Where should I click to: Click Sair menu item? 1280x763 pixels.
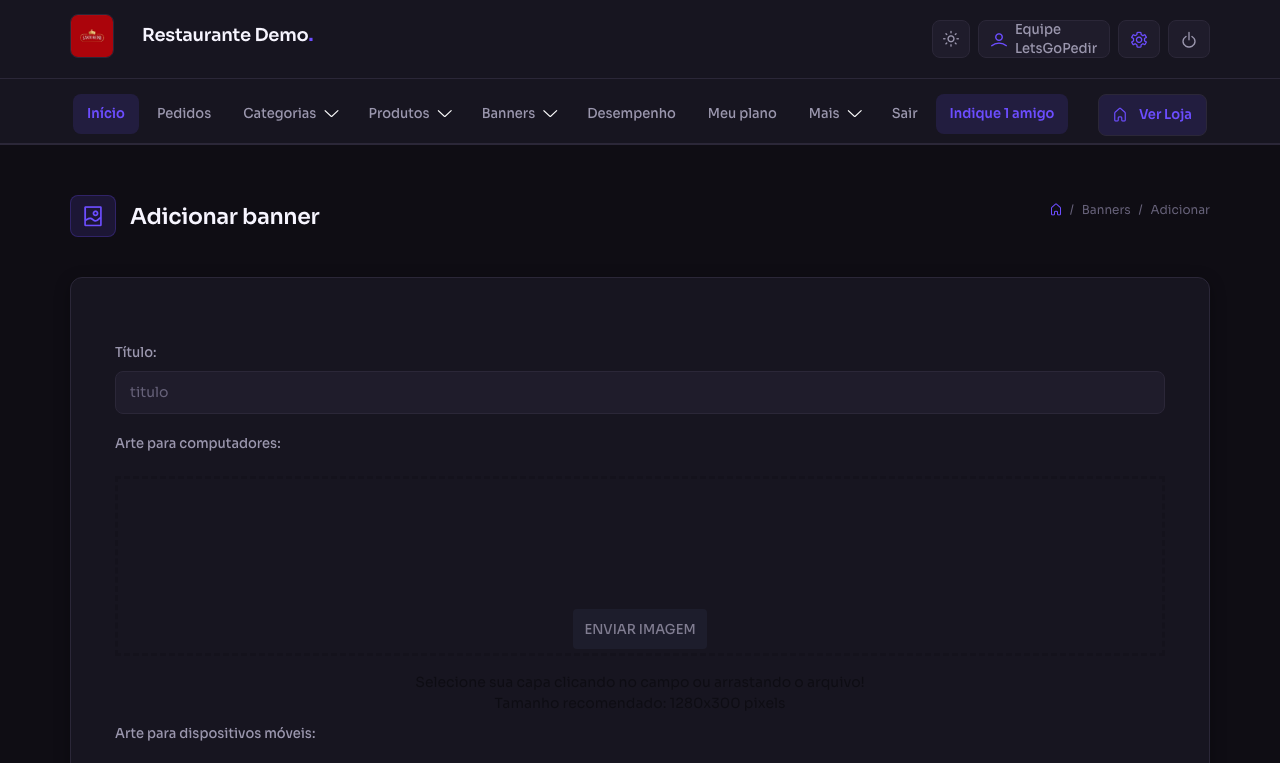coord(905,113)
